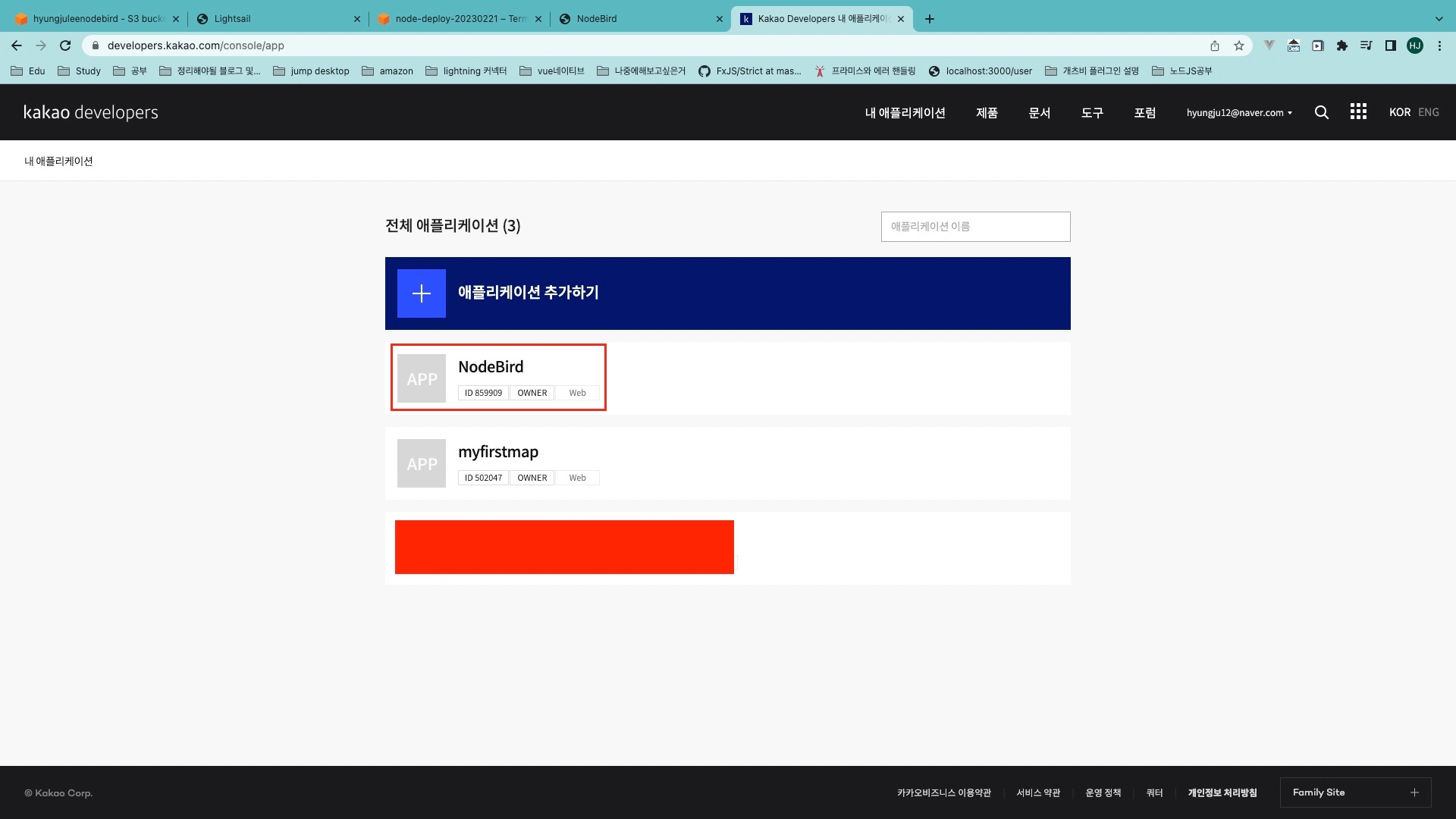The image size is (1456, 819).
Task: Open the grid apps menu icon
Action: tap(1358, 111)
